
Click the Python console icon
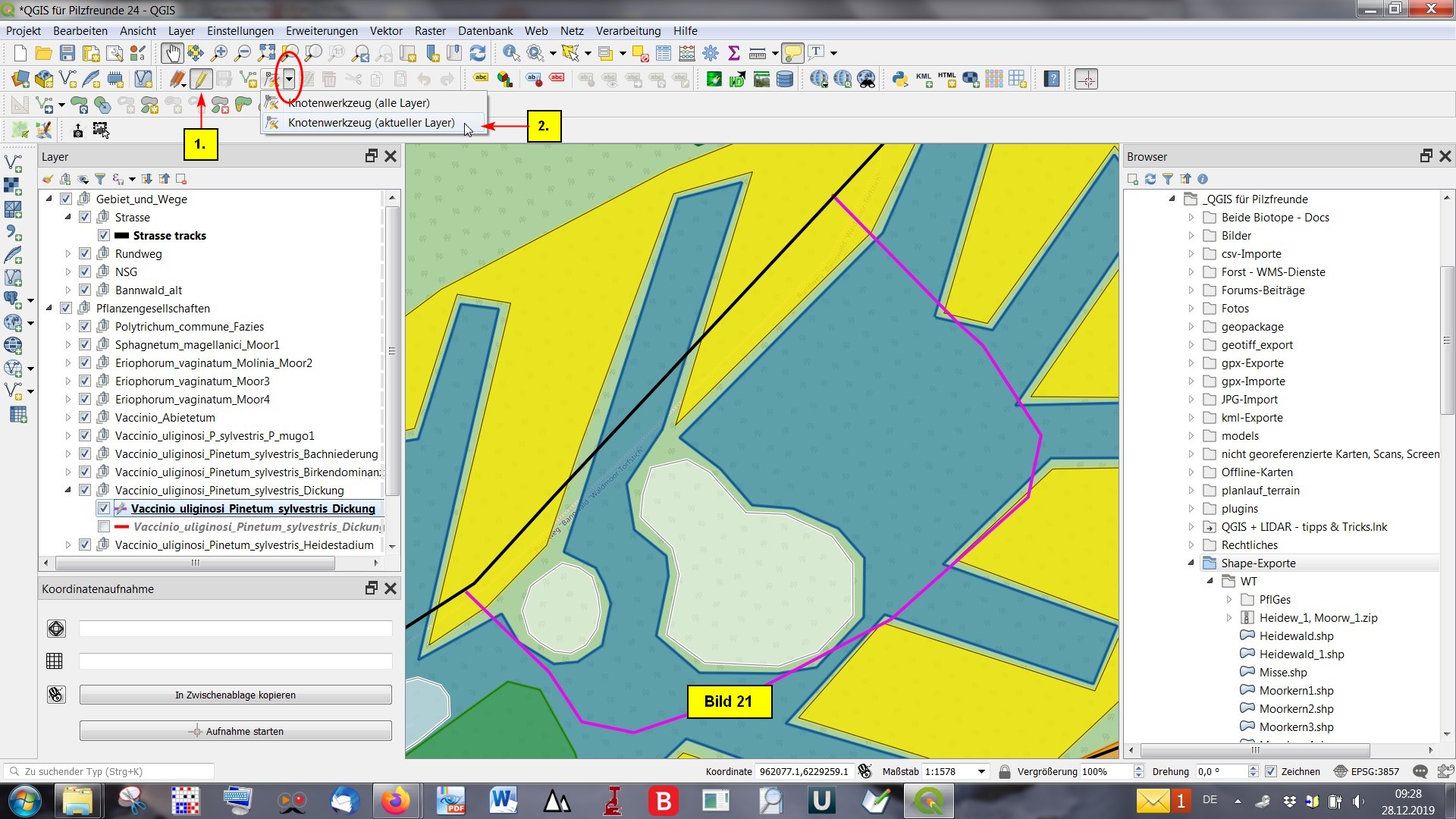[x=900, y=79]
